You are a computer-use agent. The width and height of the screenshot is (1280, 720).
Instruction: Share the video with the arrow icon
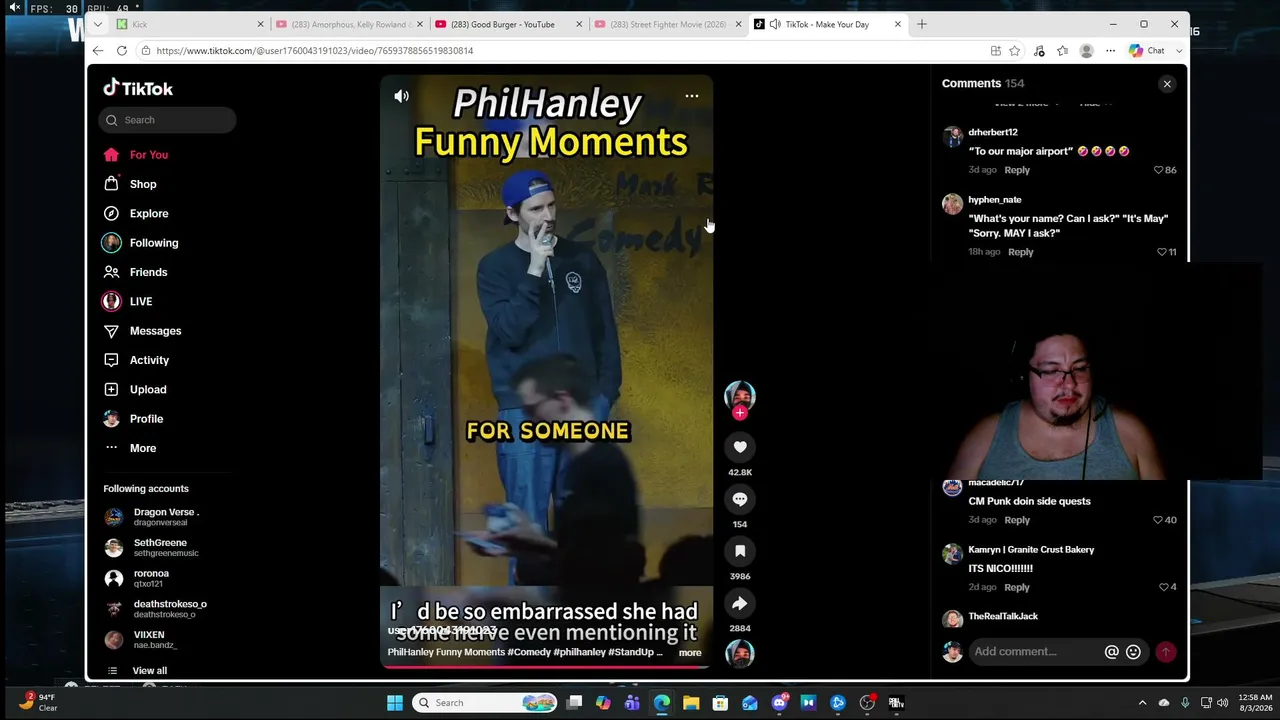[x=740, y=603]
